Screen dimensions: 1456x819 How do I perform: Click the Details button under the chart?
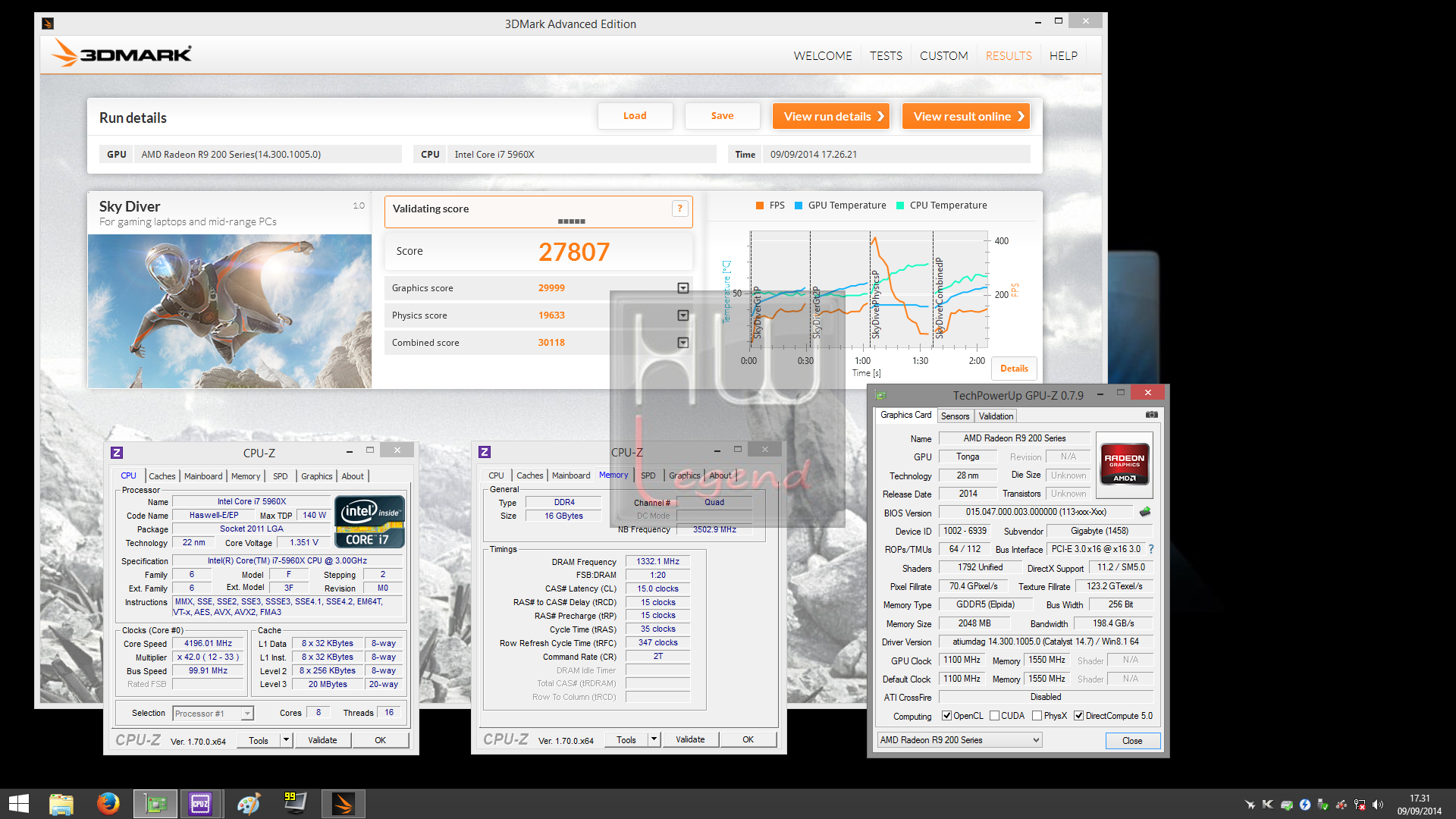coord(1014,369)
